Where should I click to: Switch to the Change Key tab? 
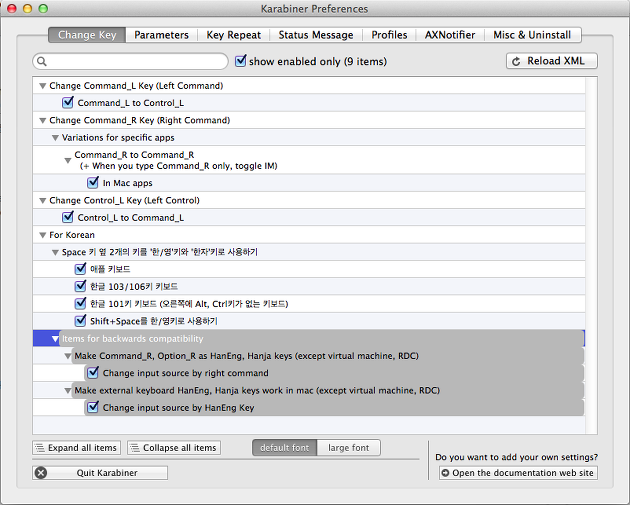pyautogui.click(x=87, y=35)
